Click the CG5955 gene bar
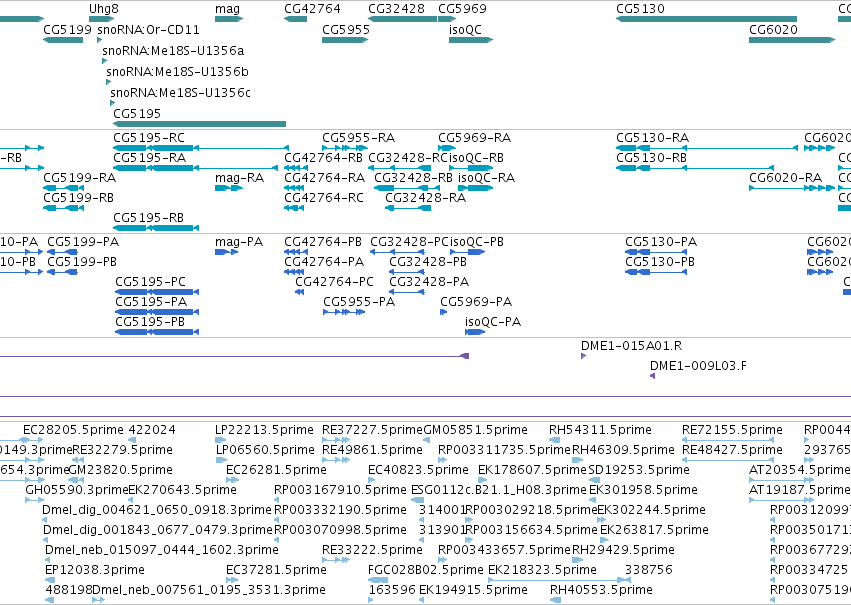This screenshot has height=605, width=851. [x=345, y=40]
